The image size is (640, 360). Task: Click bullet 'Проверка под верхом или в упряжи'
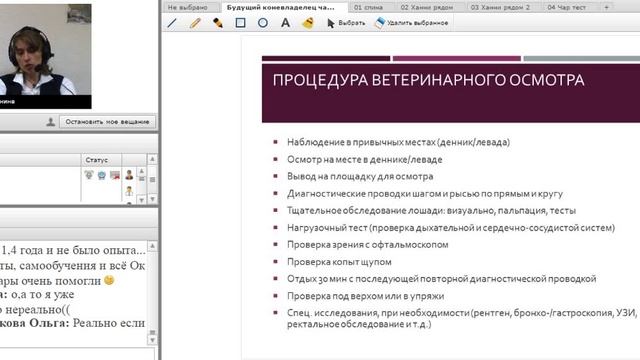[x=365, y=296]
